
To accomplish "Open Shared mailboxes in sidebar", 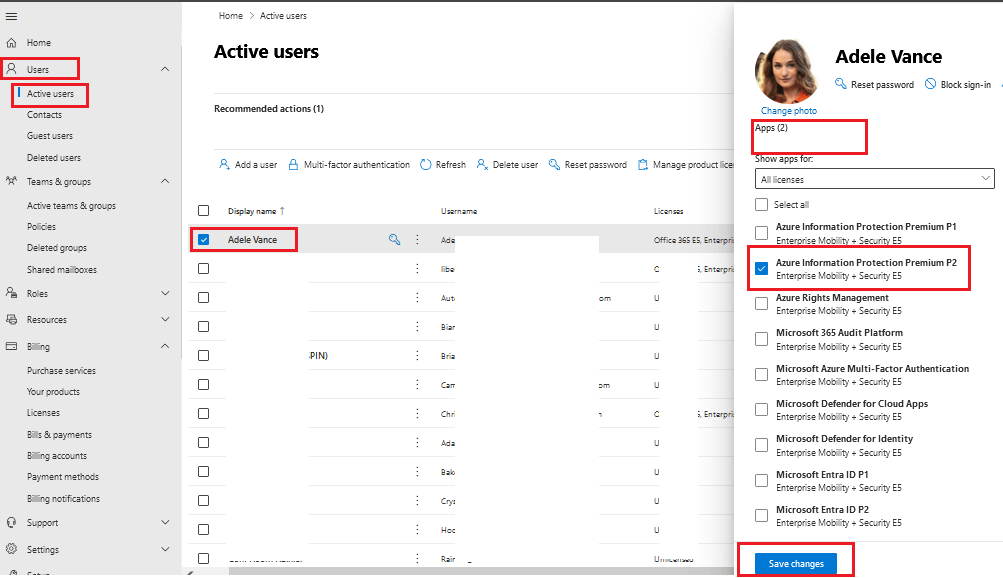I will pyautogui.click(x=62, y=270).
